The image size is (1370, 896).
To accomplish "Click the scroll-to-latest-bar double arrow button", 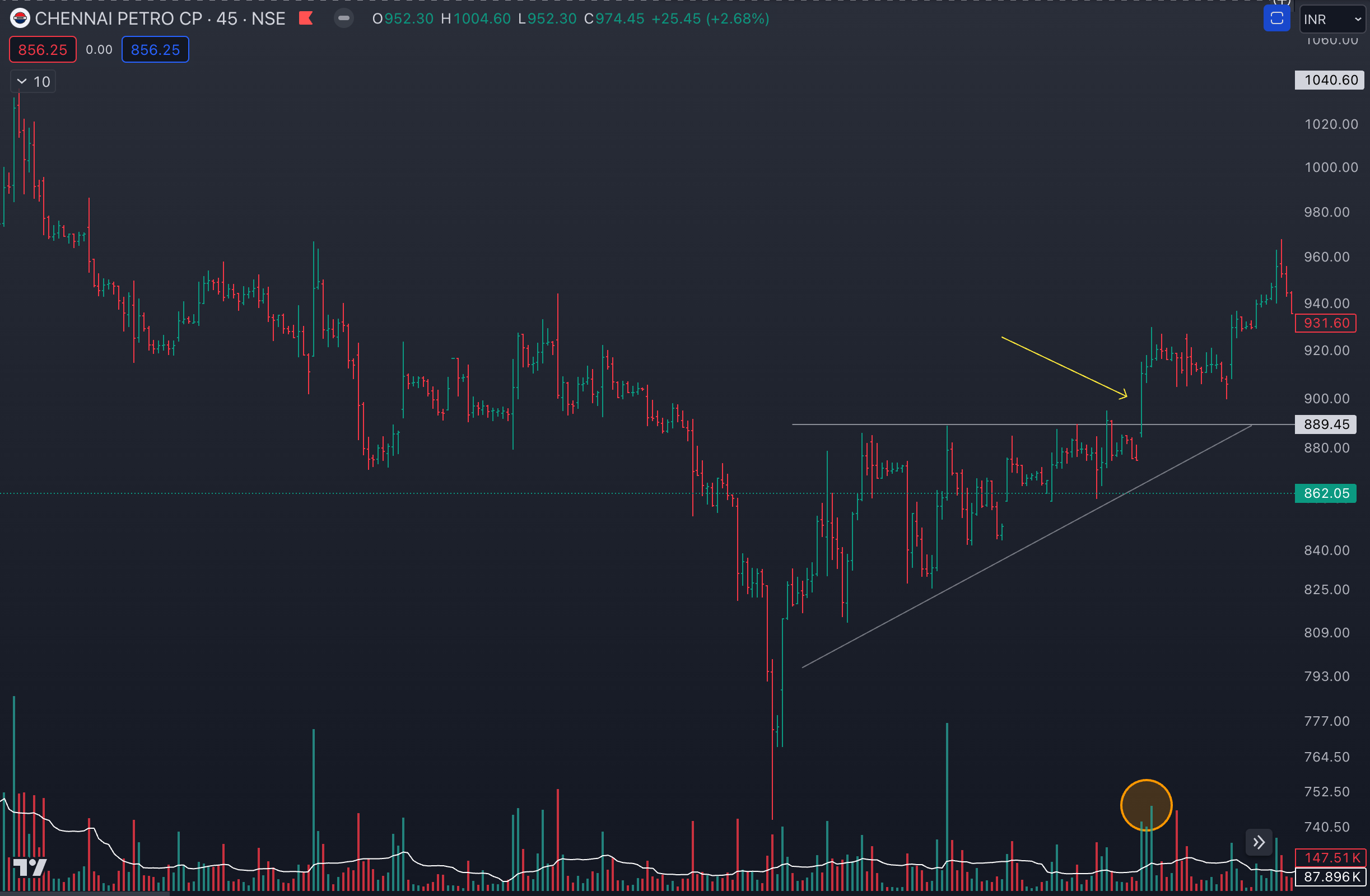I will click(x=1259, y=842).
